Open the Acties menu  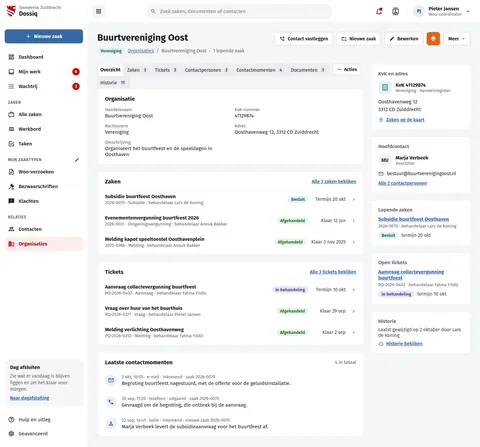[347, 69]
